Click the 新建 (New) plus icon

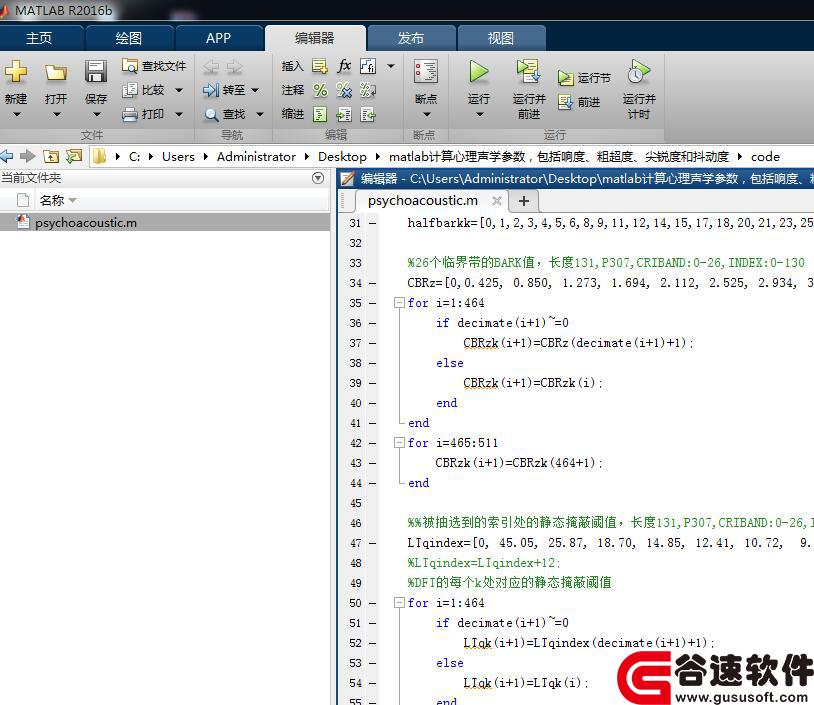[x=16, y=71]
